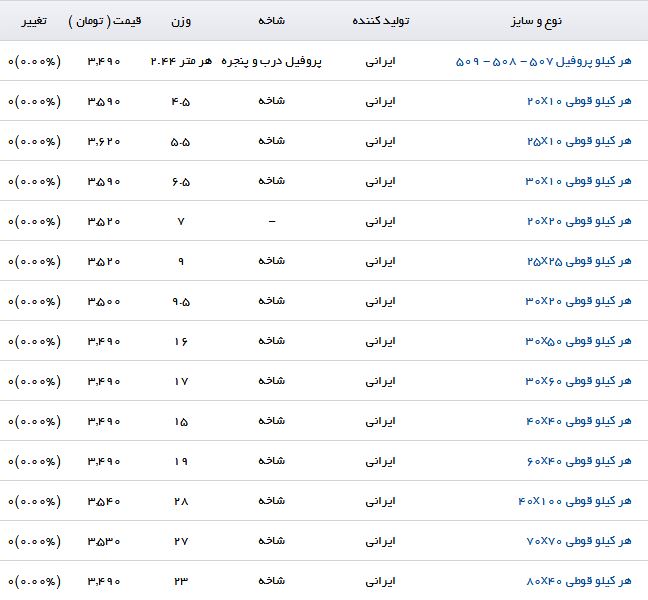The height and width of the screenshot is (600, 648).
Task: Click the وزن column header
Action: click(181, 21)
